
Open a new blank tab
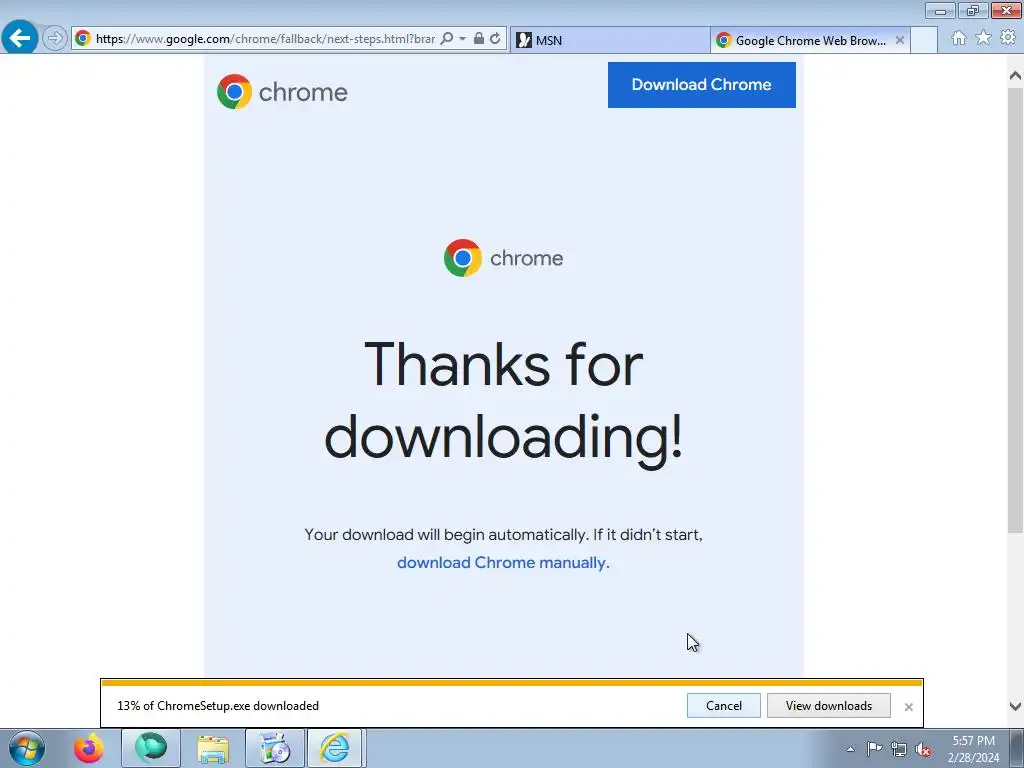coord(924,40)
